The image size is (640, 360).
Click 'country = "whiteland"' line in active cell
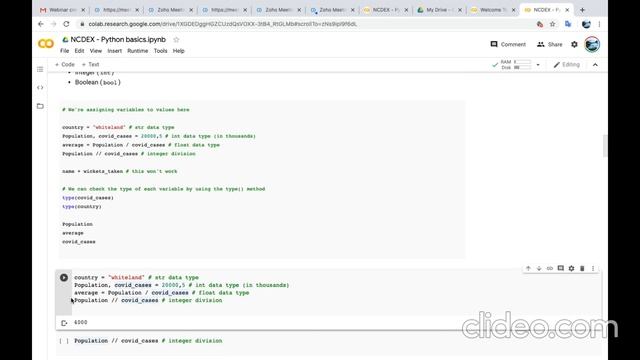[136, 278]
